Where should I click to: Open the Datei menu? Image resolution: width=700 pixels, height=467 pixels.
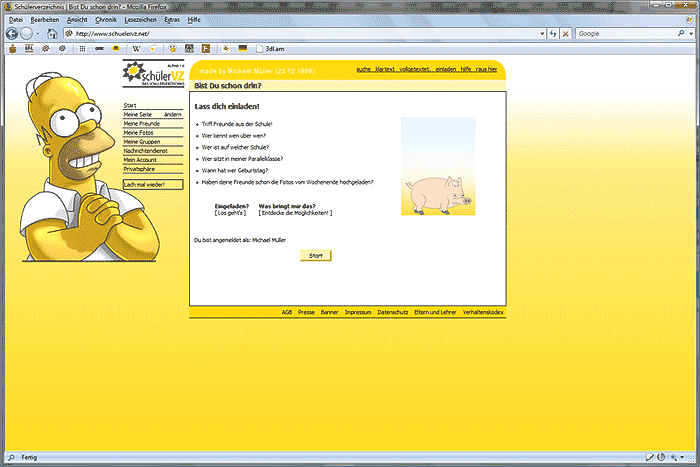[x=16, y=20]
